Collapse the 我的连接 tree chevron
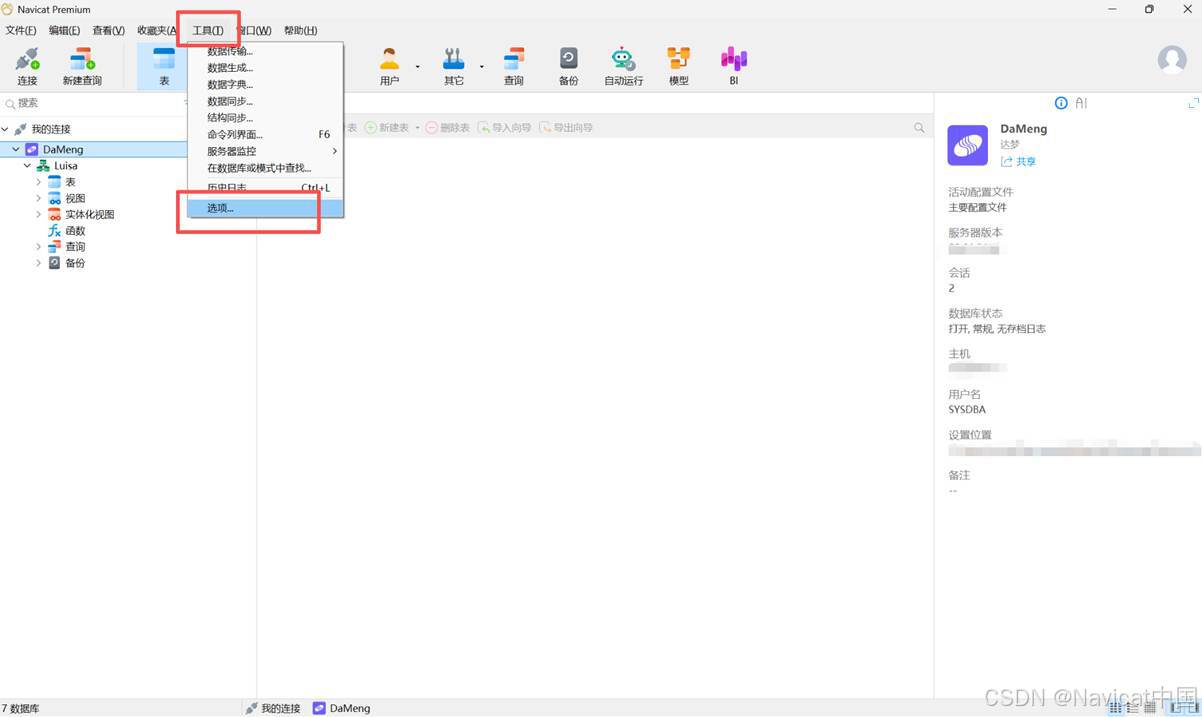The image size is (1202, 717). (x=5, y=129)
